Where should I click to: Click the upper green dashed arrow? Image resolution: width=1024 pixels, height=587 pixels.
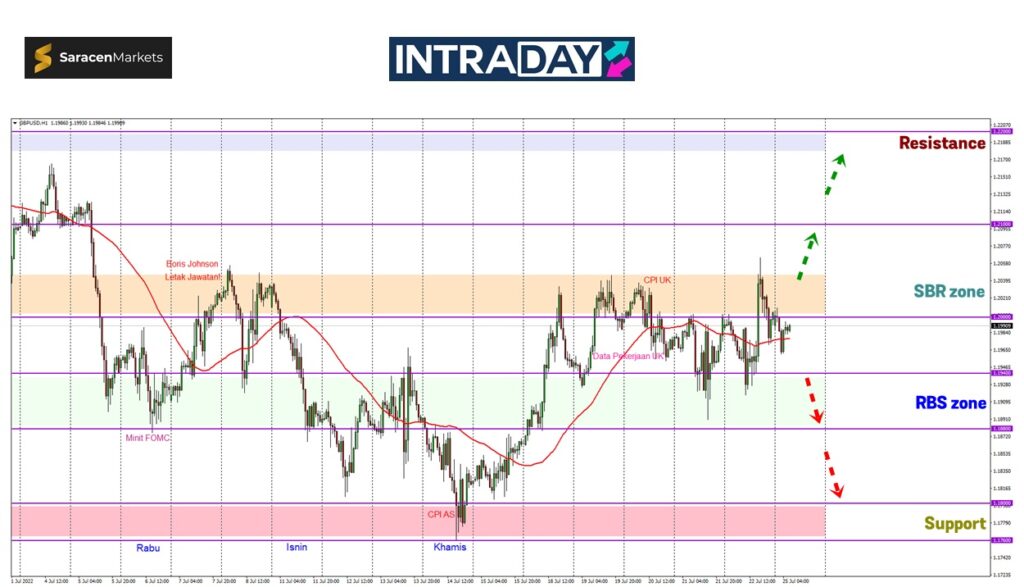point(834,174)
